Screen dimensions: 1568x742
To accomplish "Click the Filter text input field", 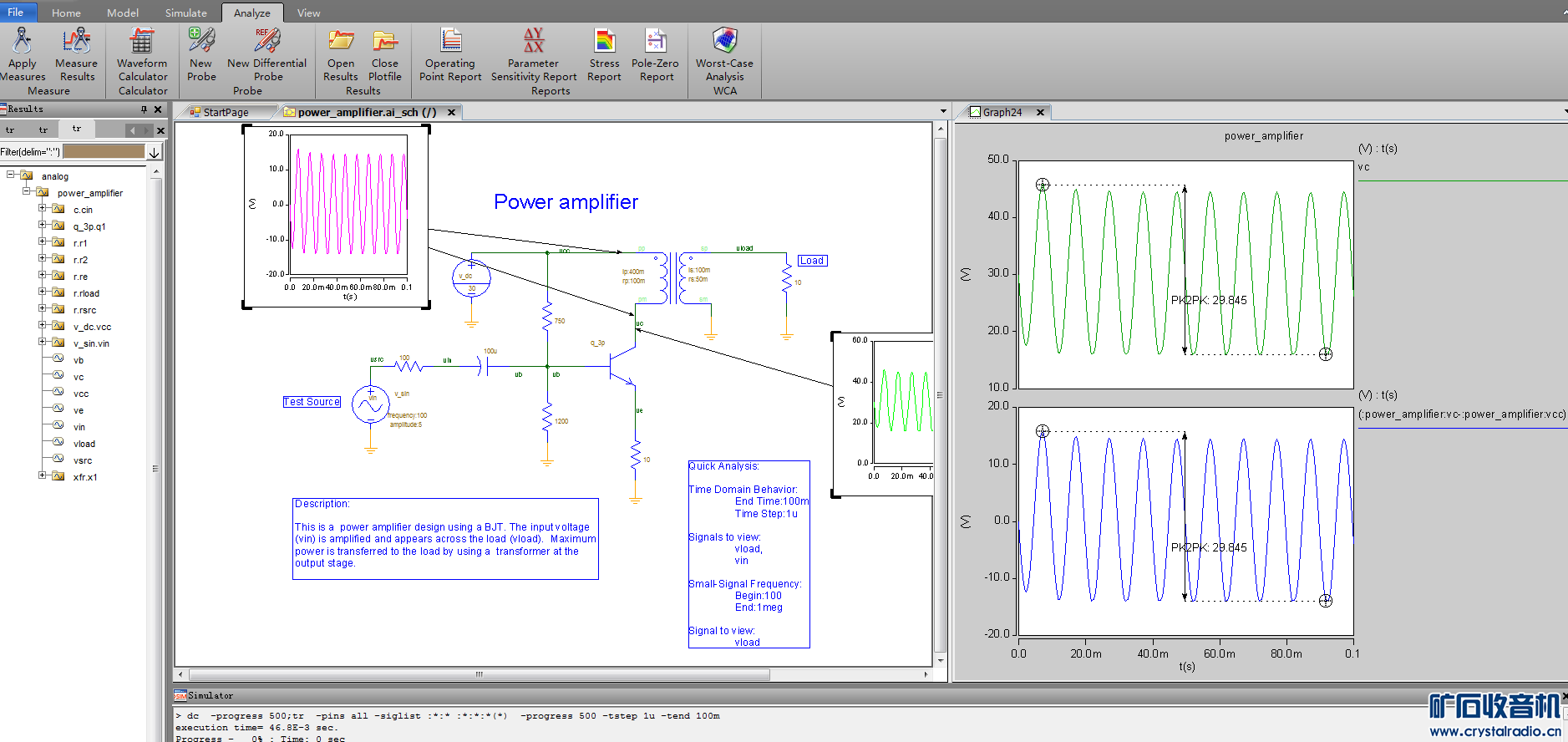I will pyautogui.click(x=104, y=152).
